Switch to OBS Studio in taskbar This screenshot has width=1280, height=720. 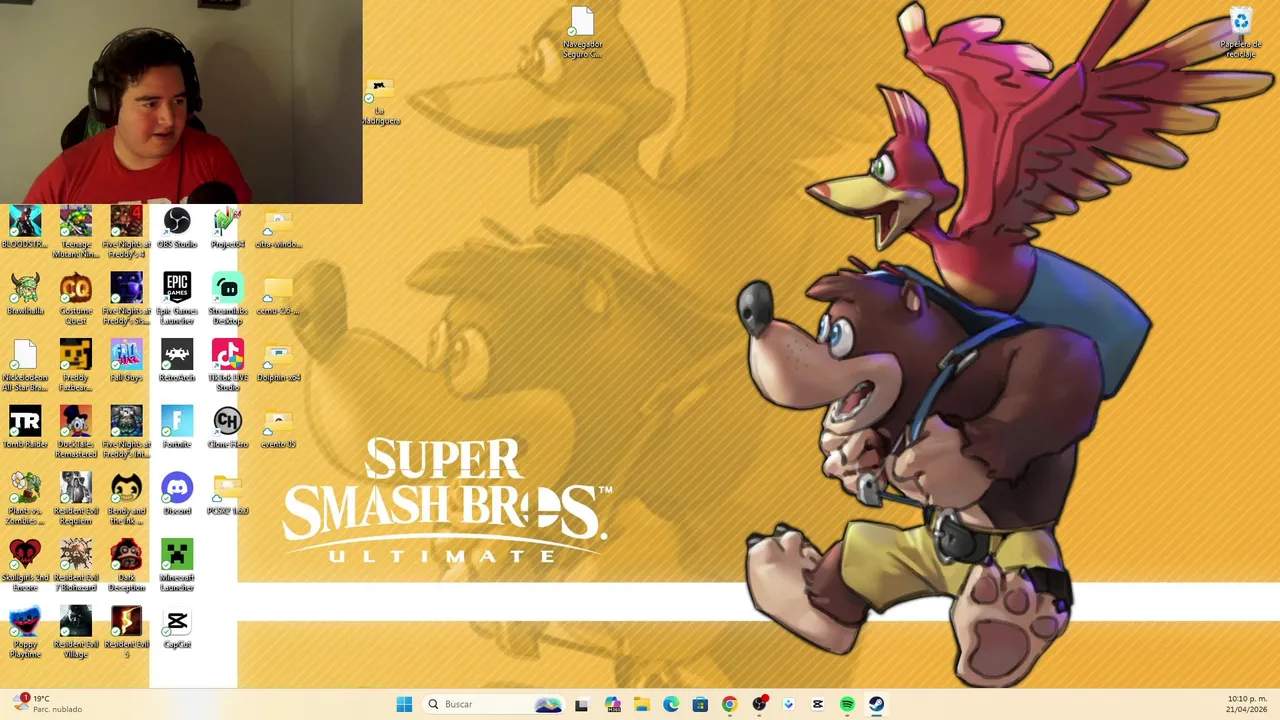759,704
